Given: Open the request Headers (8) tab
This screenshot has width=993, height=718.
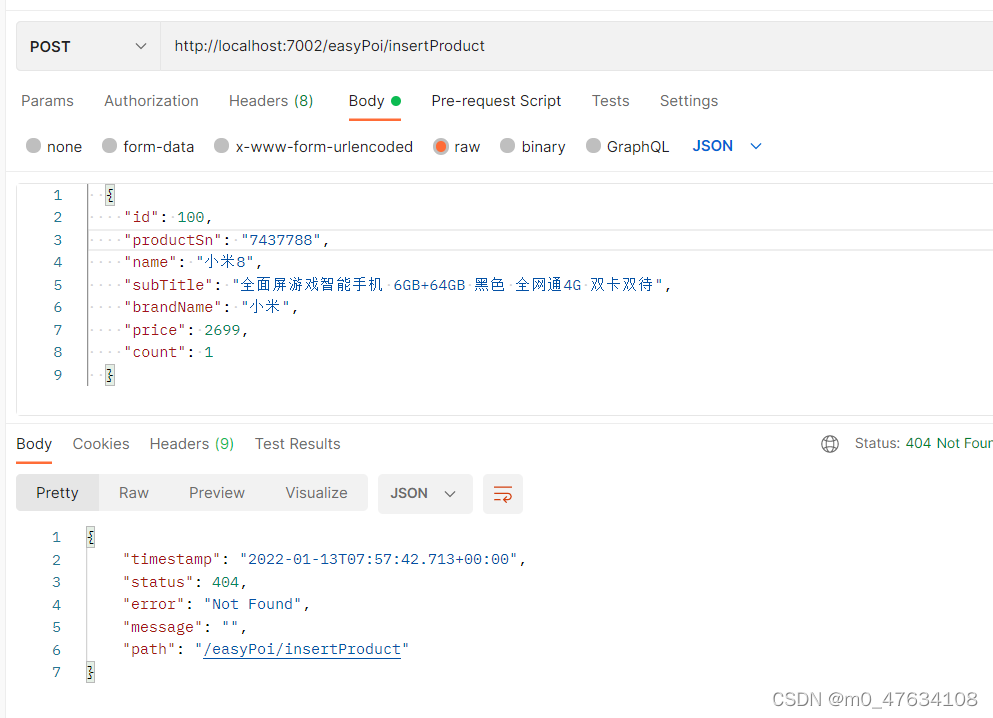Looking at the screenshot, I should pyautogui.click(x=271, y=101).
